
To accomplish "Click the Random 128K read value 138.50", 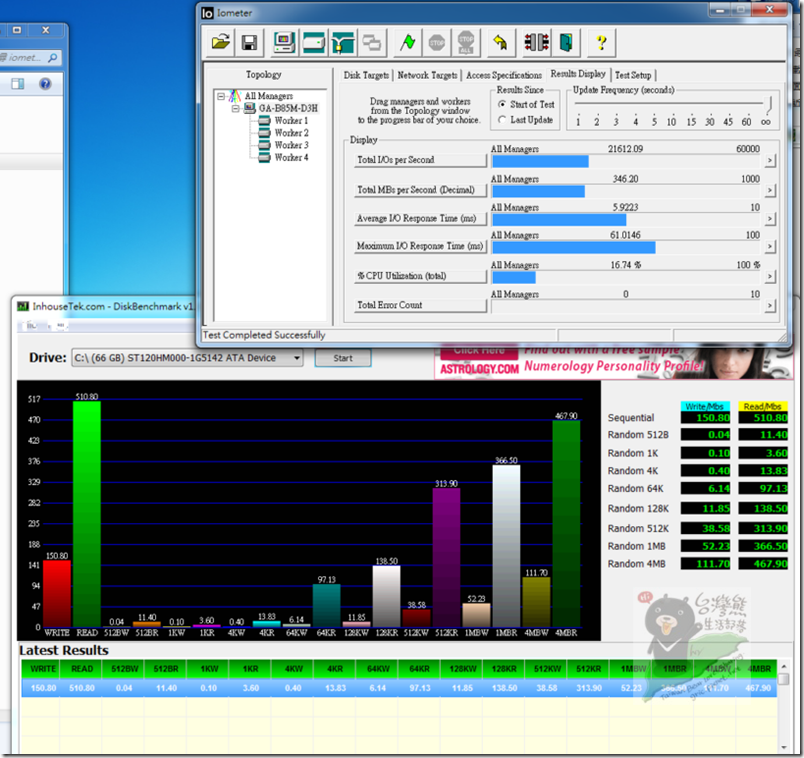I will [x=762, y=508].
